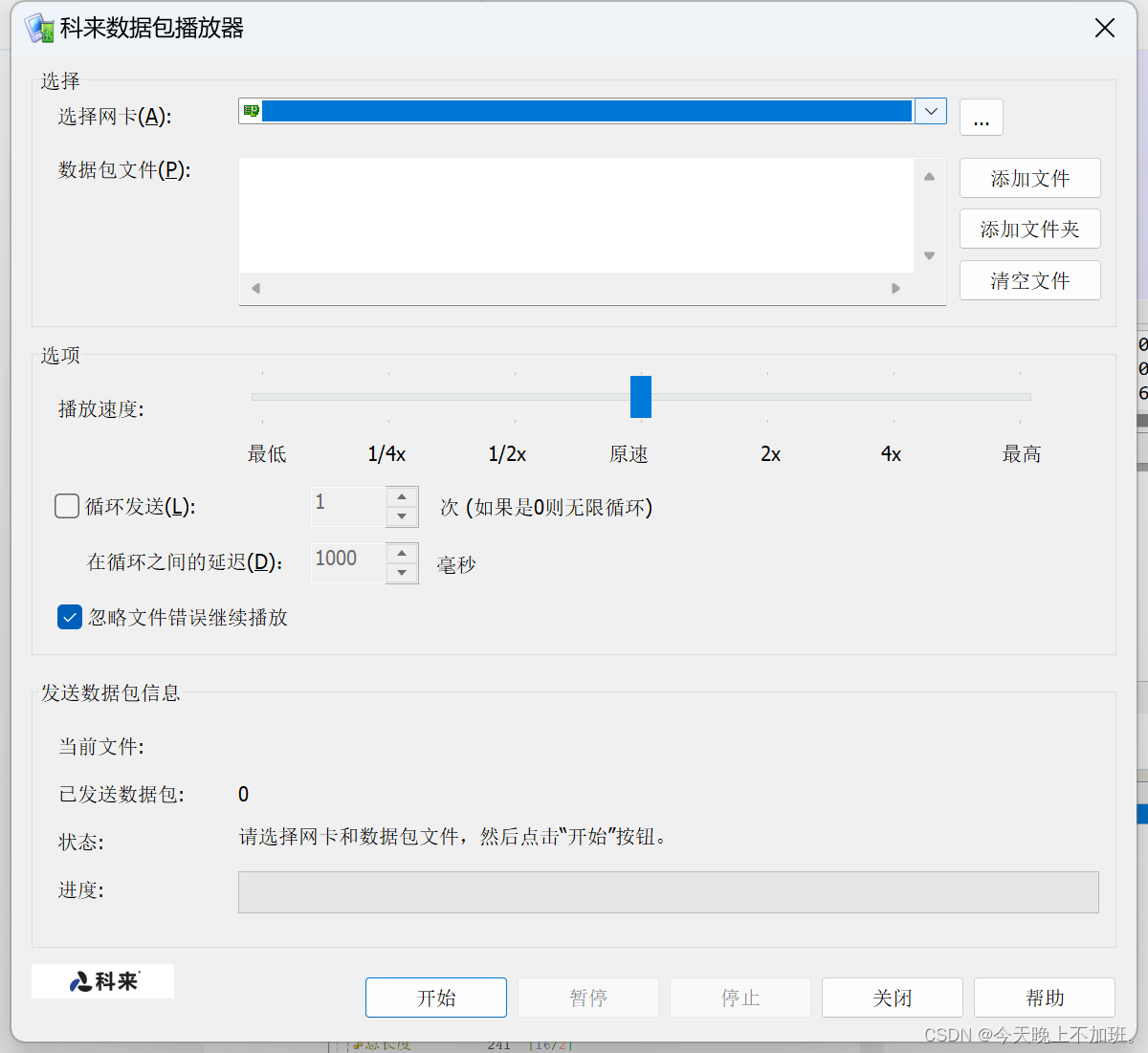Click inside the 数据包文件 list box
Viewport: 1148px width, 1053px height.
click(576, 215)
